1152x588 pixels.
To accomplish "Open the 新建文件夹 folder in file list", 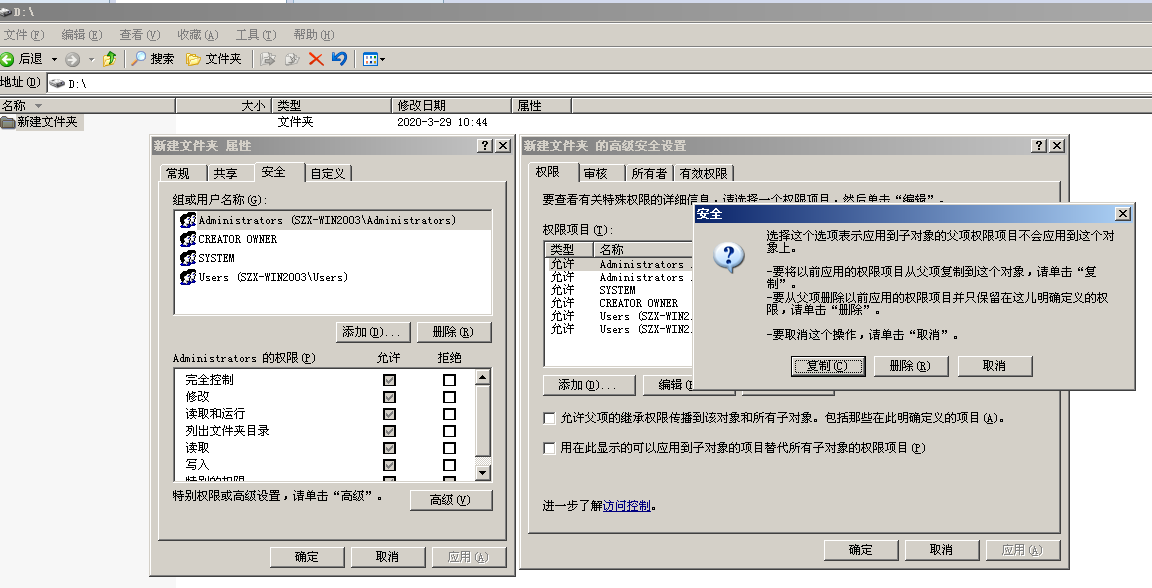I will tap(48, 122).
